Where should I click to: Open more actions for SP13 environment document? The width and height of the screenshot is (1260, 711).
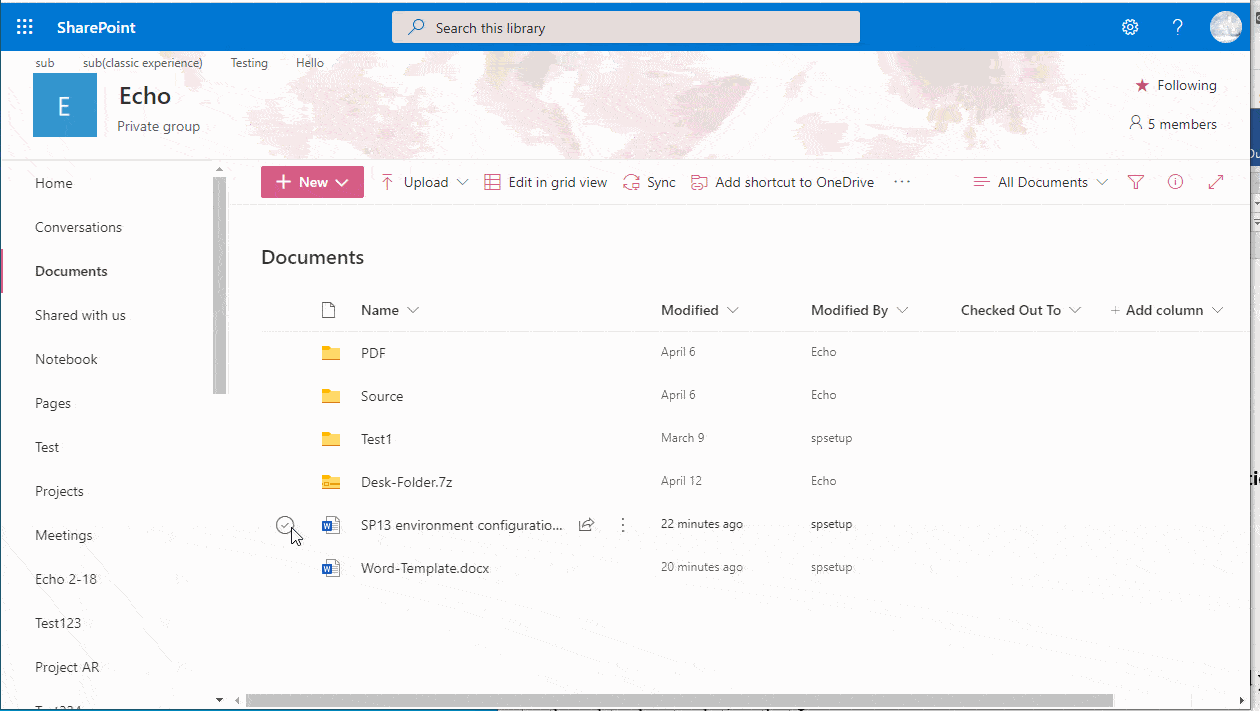tap(623, 524)
